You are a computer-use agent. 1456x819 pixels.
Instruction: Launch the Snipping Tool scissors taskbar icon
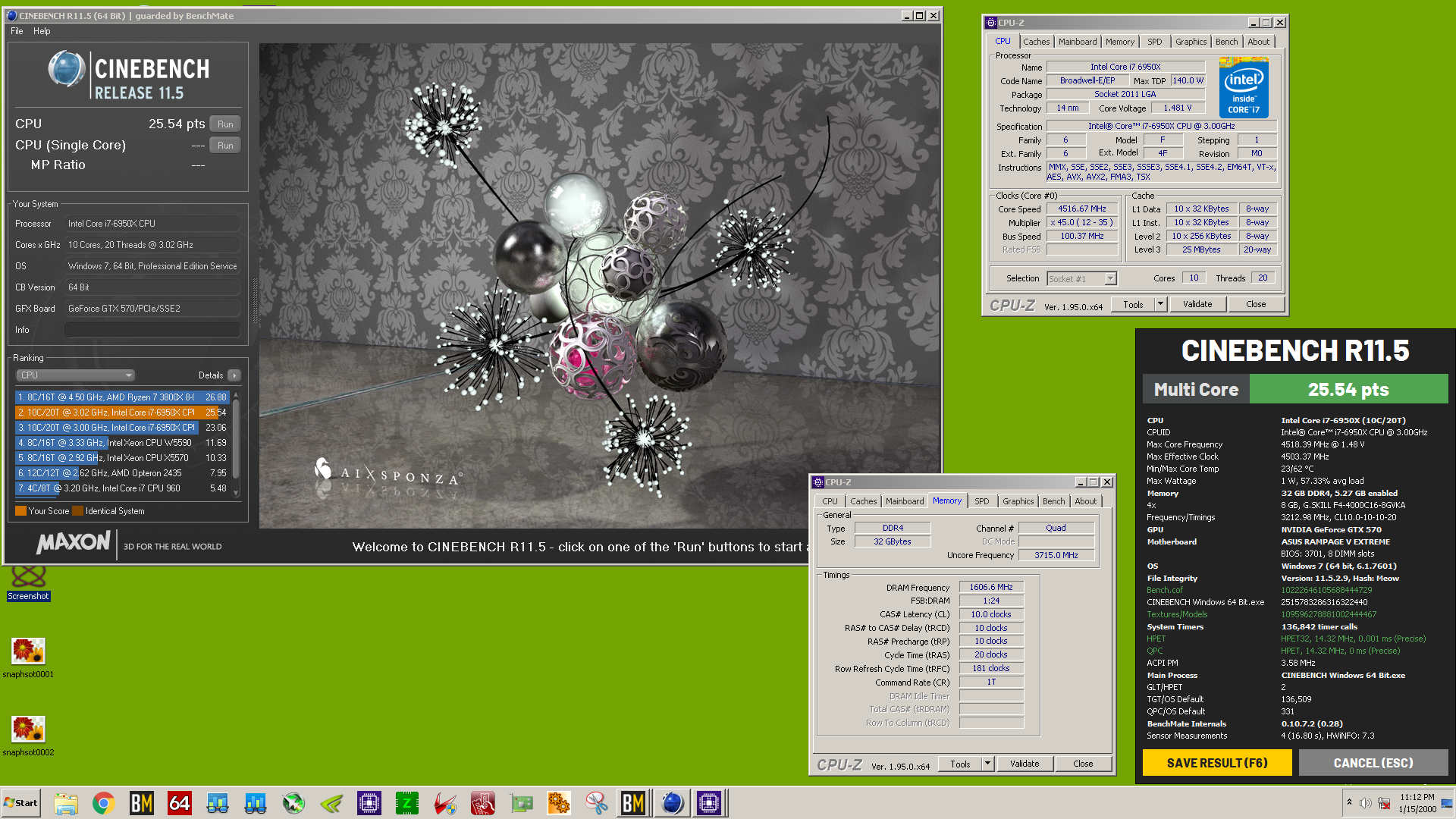point(597,803)
